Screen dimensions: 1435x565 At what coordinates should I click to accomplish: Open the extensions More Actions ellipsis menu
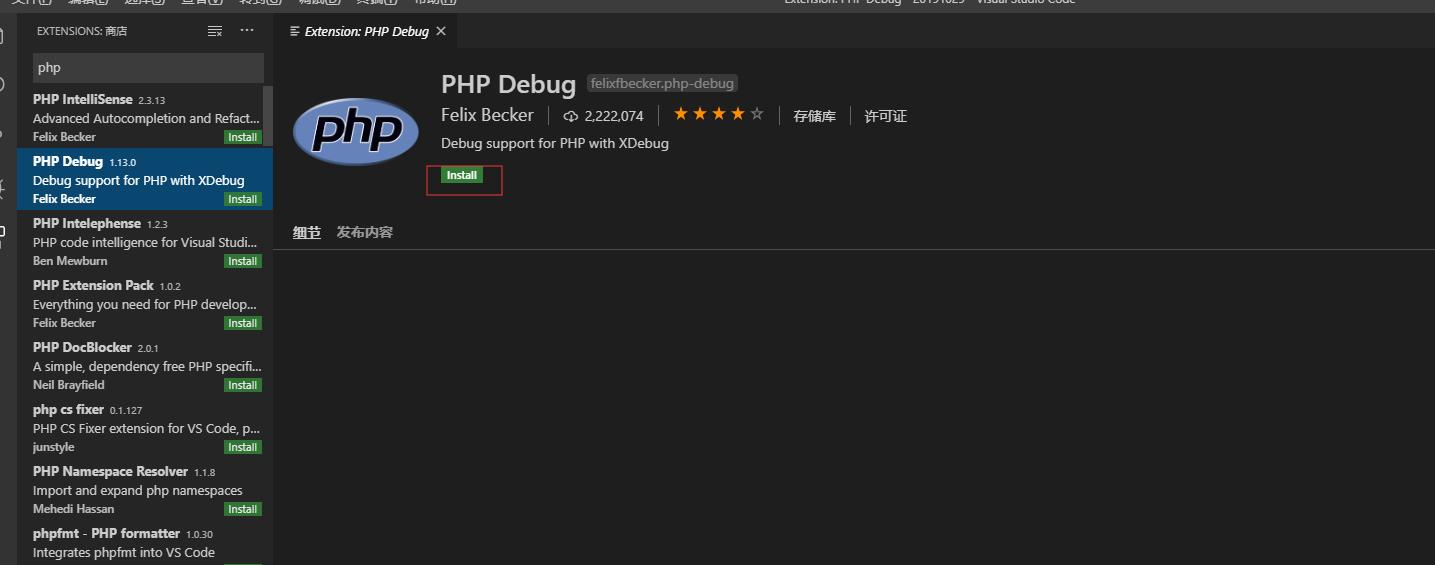(x=247, y=31)
